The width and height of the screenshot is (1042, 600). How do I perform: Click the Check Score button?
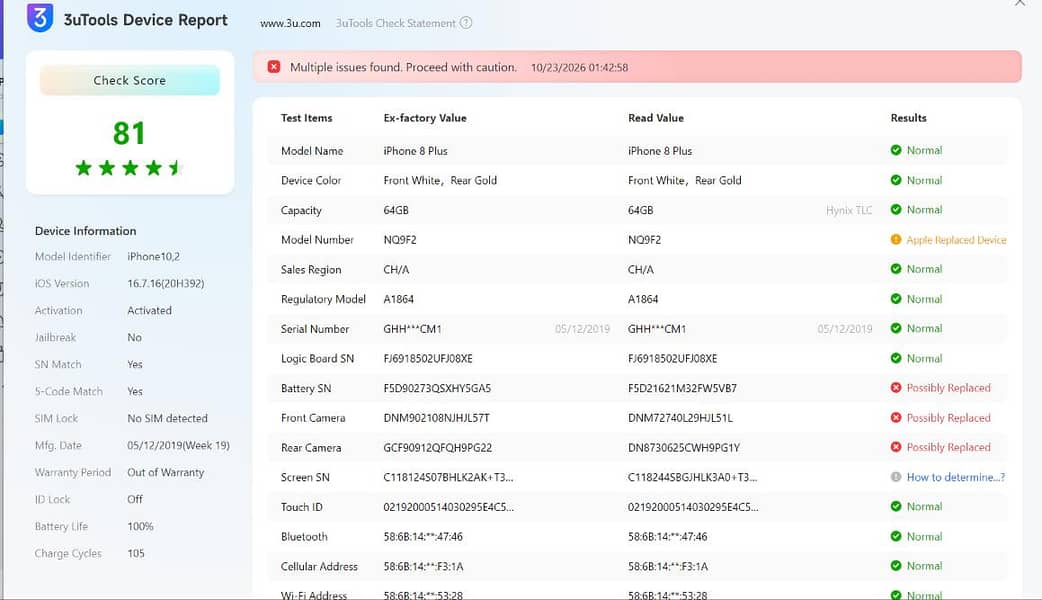click(x=130, y=80)
